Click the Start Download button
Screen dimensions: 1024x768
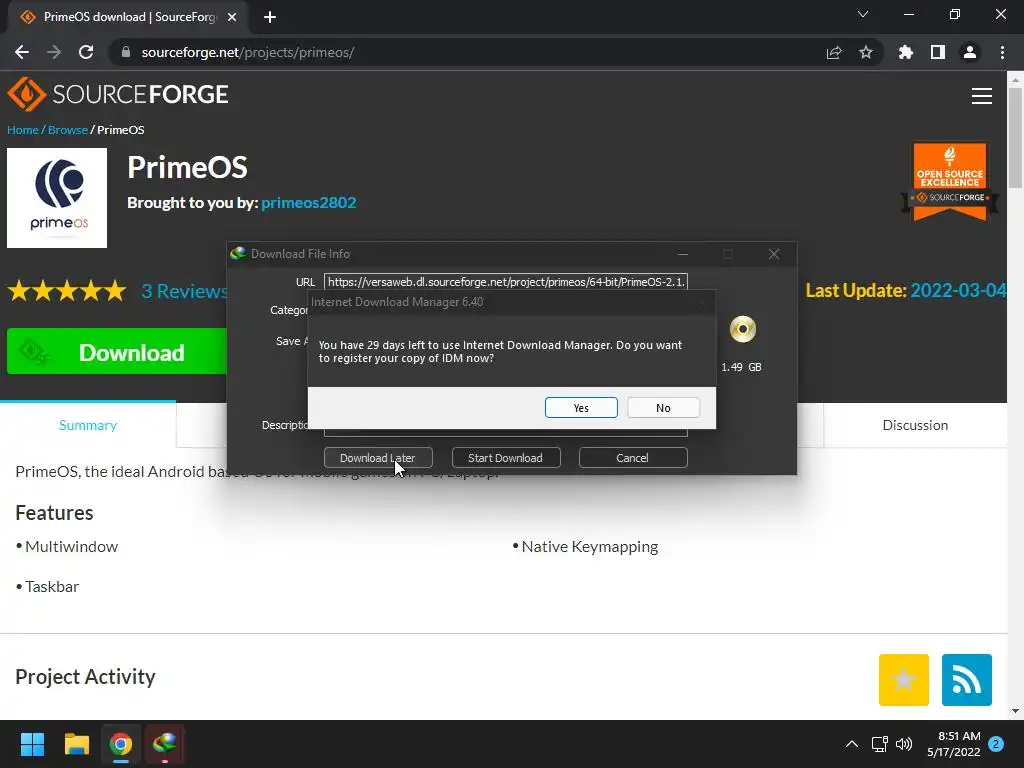505,458
